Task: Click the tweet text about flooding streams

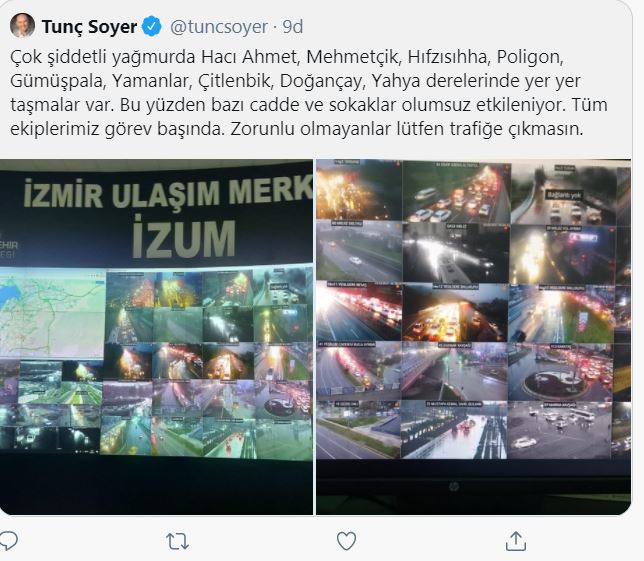Action: click(x=308, y=93)
